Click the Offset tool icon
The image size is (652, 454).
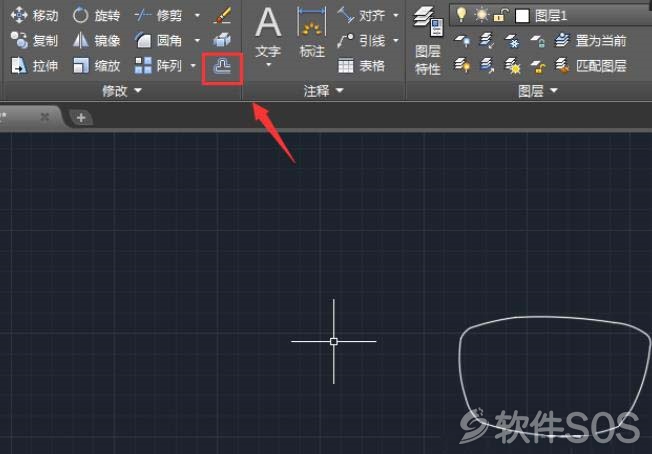pyautogui.click(x=222, y=67)
